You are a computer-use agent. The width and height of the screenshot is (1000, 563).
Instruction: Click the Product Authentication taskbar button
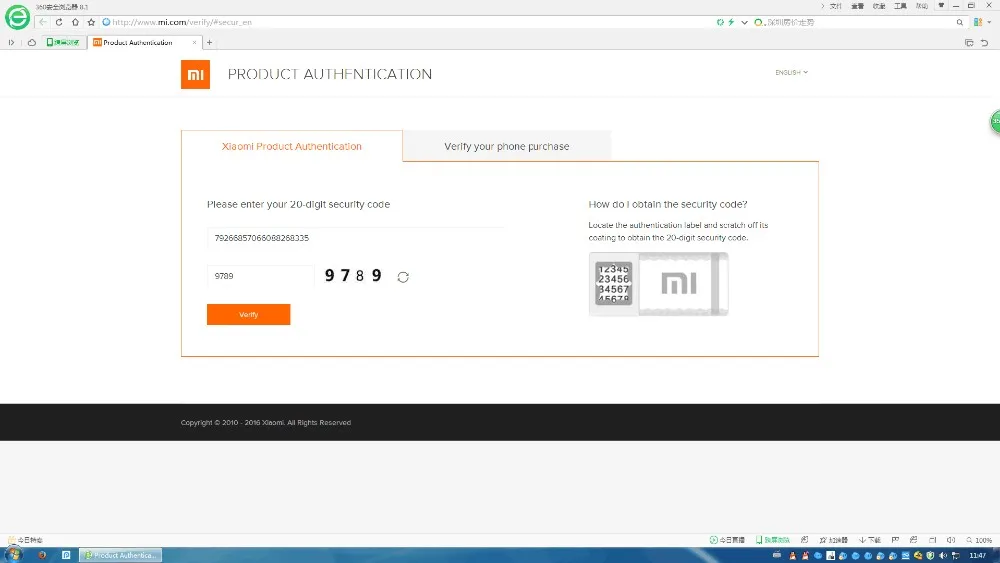(121, 555)
